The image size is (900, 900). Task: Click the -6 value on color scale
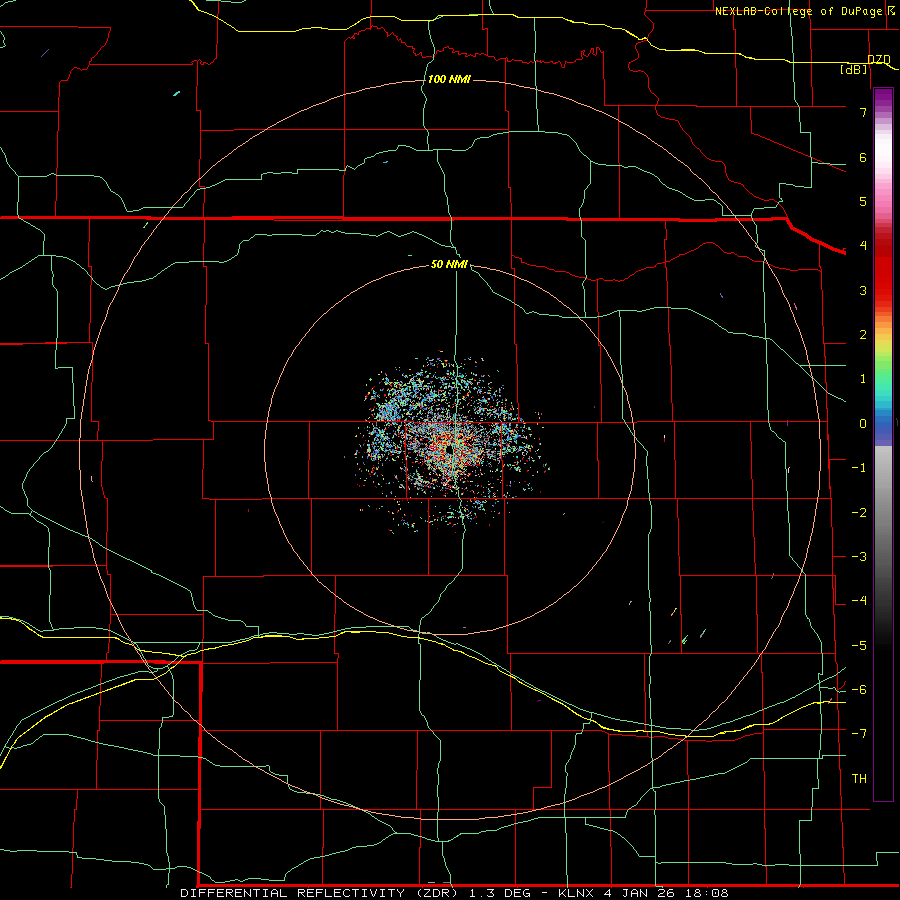(859, 690)
